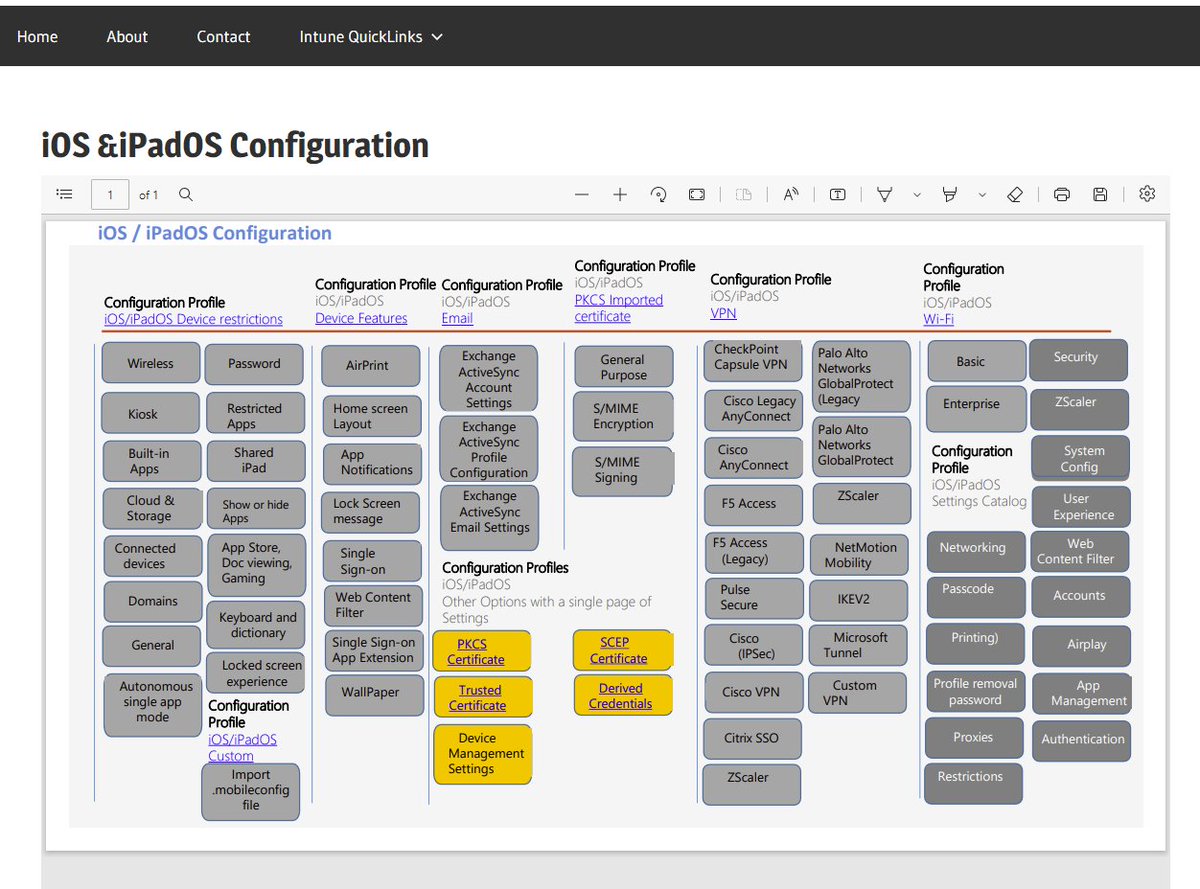
Task: Click the Import .mobileconfig file box
Action: coord(251,791)
